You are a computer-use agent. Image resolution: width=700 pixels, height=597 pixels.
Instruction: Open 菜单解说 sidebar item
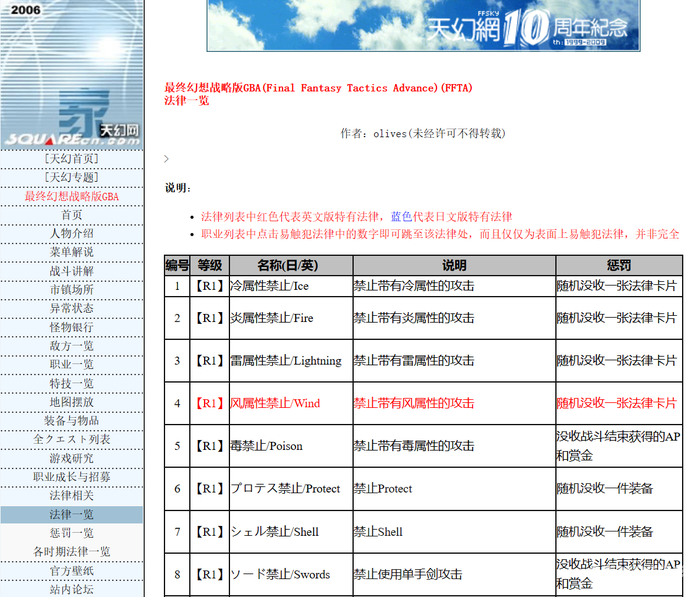71,252
